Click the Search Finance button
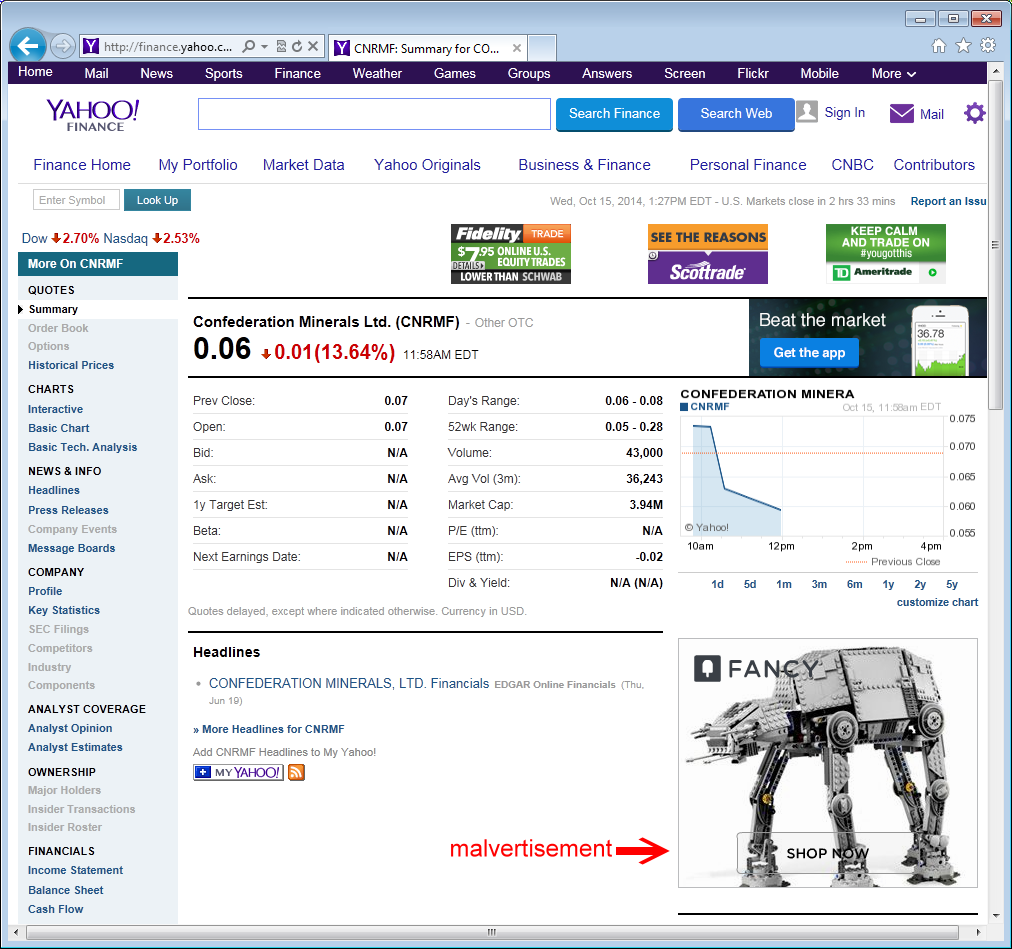 pos(614,114)
